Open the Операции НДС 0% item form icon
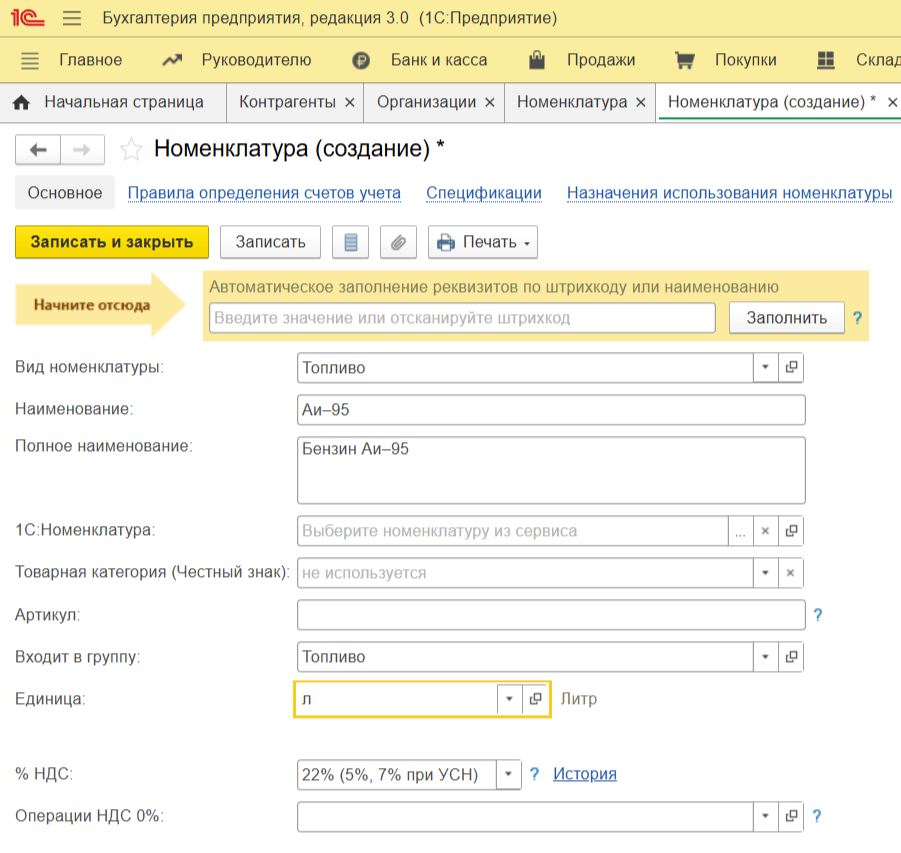The width and height of the screenshot is (901, 853). point(791,816)
